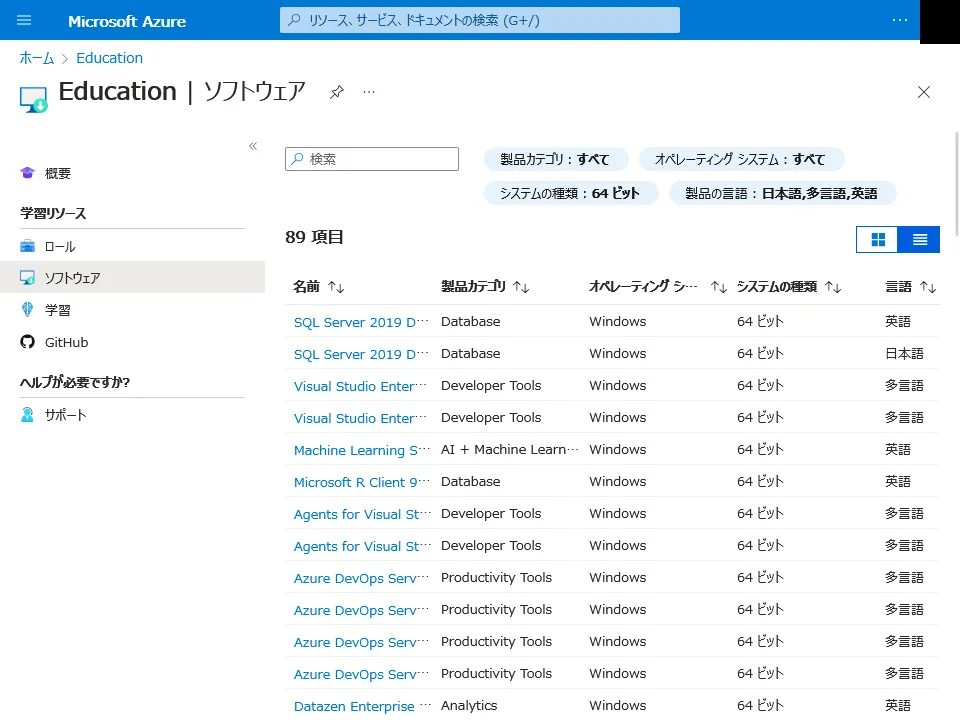Screen dimensions: 960x720
Task: Switch to grid tile view
Action: coord(878,240)
